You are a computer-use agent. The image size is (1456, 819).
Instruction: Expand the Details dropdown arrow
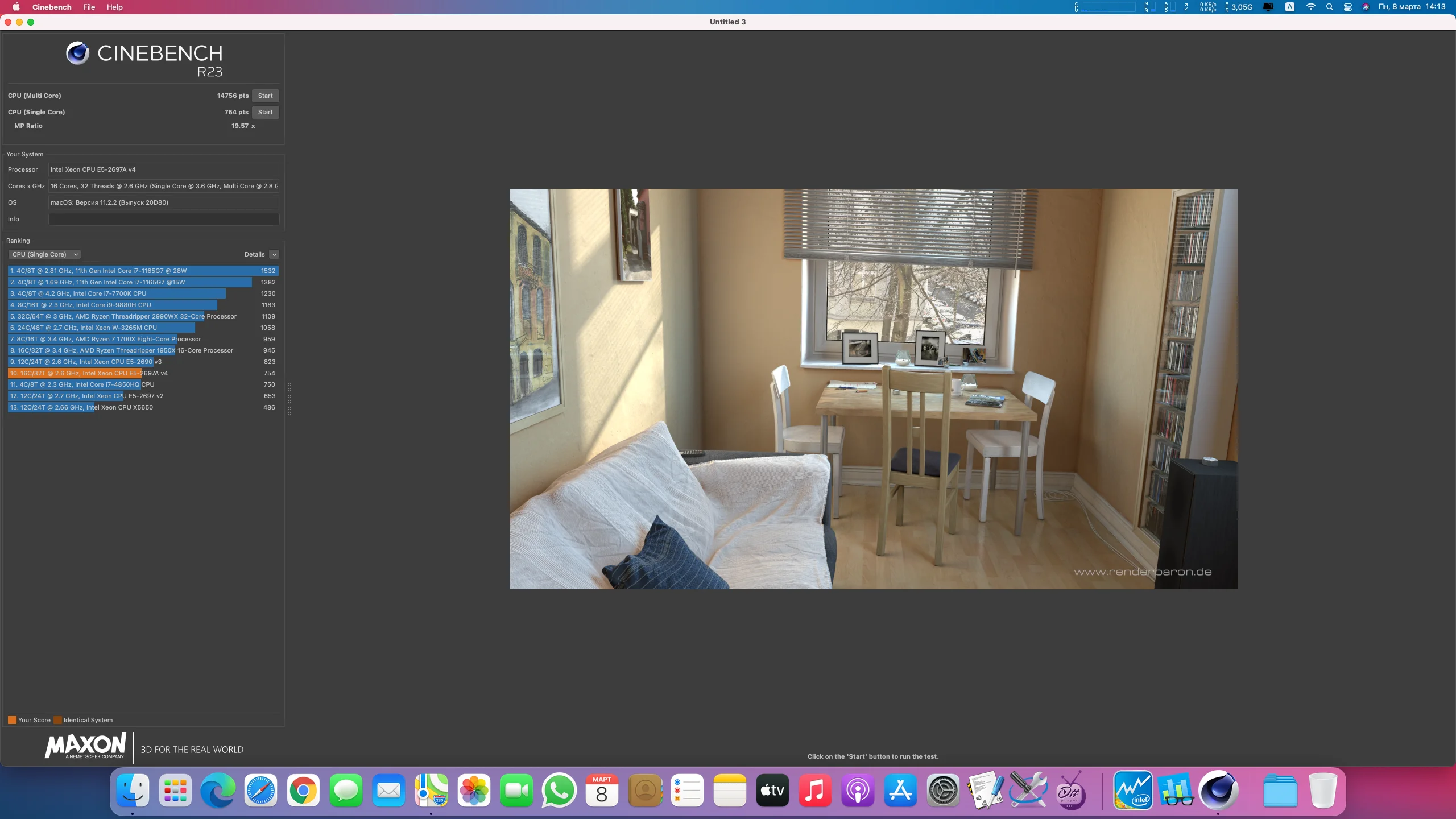pyautogui.click(x=274, y=254)
